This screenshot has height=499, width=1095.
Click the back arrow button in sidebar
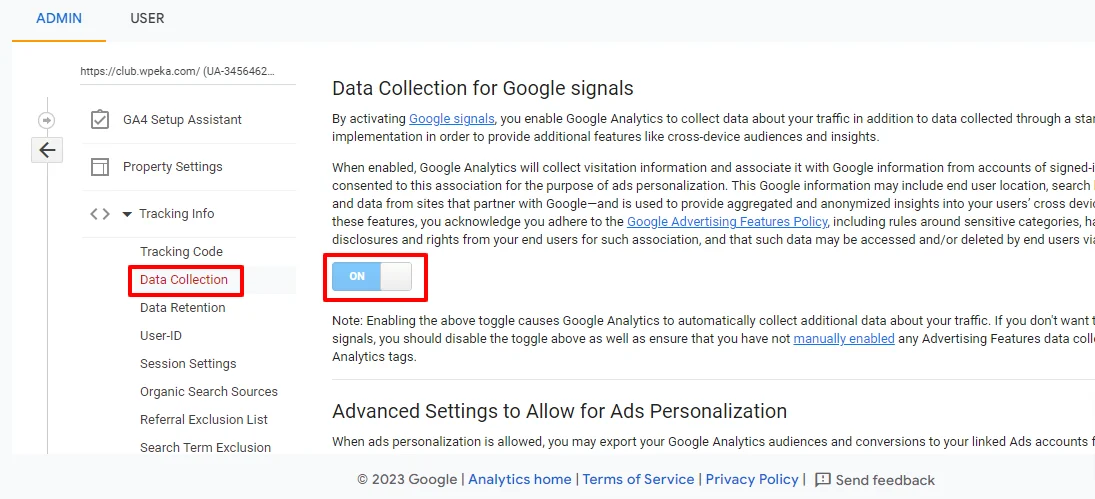tap(47, 150)
